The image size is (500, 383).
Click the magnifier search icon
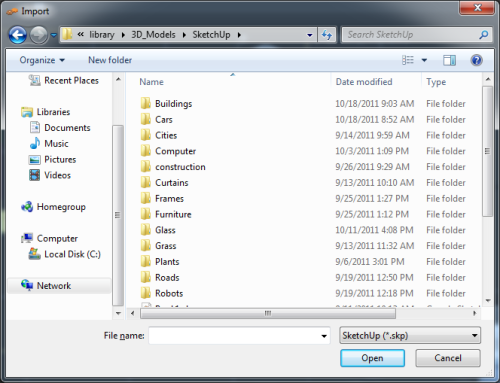tap(484, 35)
